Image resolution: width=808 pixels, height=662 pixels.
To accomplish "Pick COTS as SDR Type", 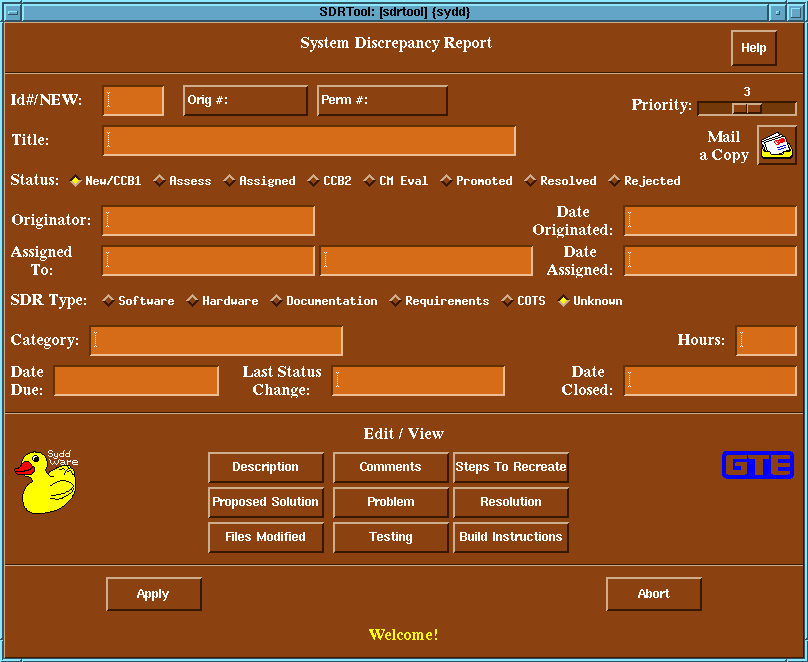I will 524,301.
